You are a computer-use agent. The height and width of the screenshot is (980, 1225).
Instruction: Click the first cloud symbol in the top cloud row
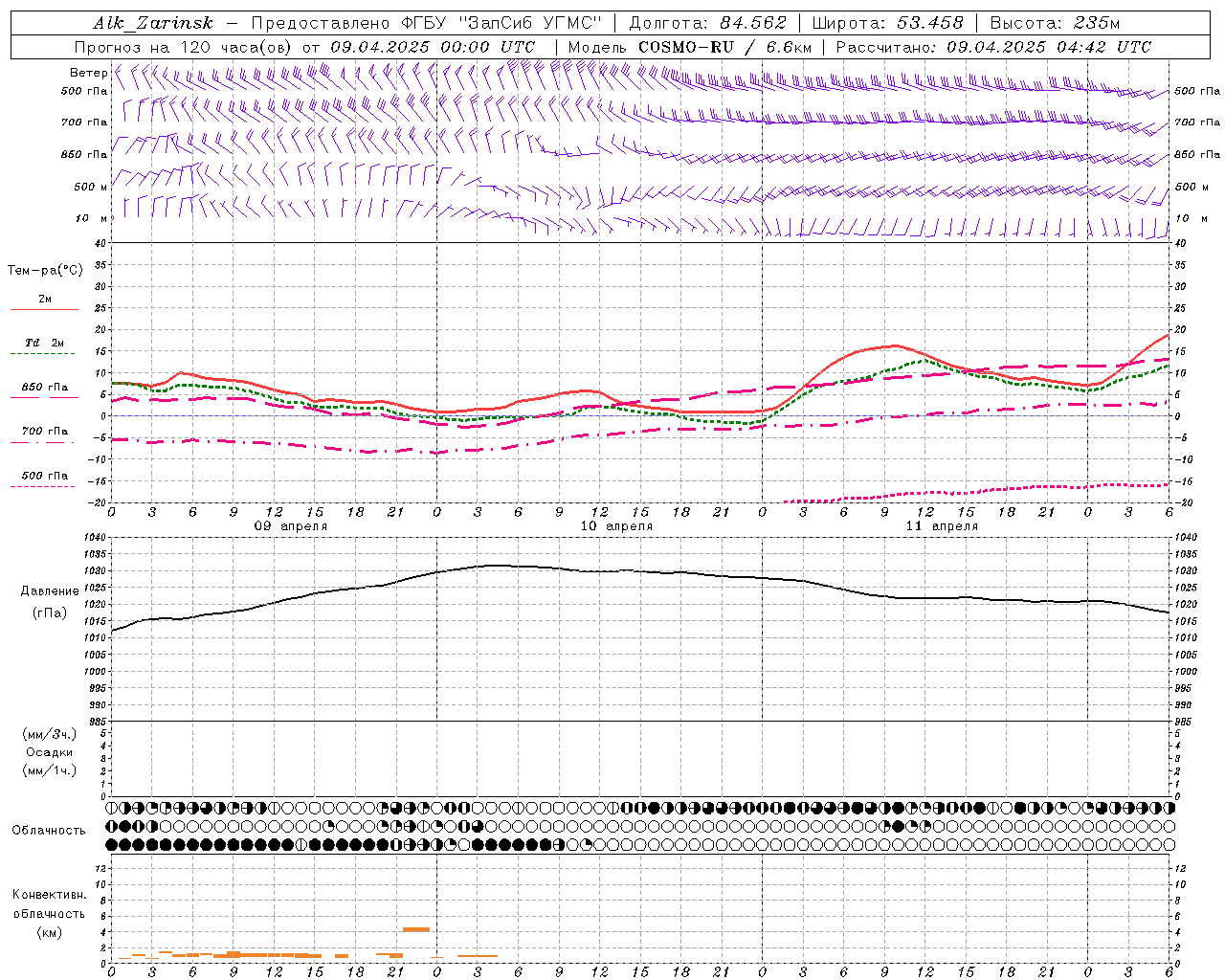pos(112,808)
